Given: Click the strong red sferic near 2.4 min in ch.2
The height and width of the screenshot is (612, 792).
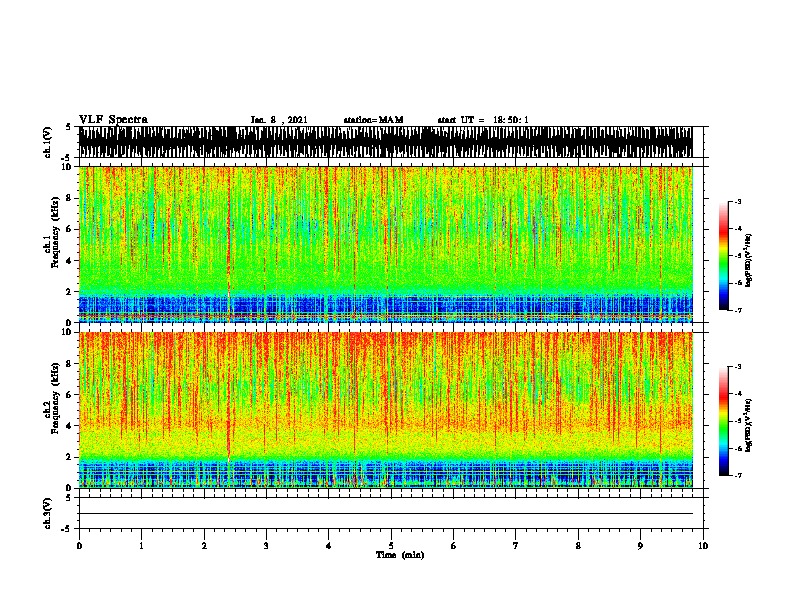Looking at the screenshot, I should pos(229,399).
